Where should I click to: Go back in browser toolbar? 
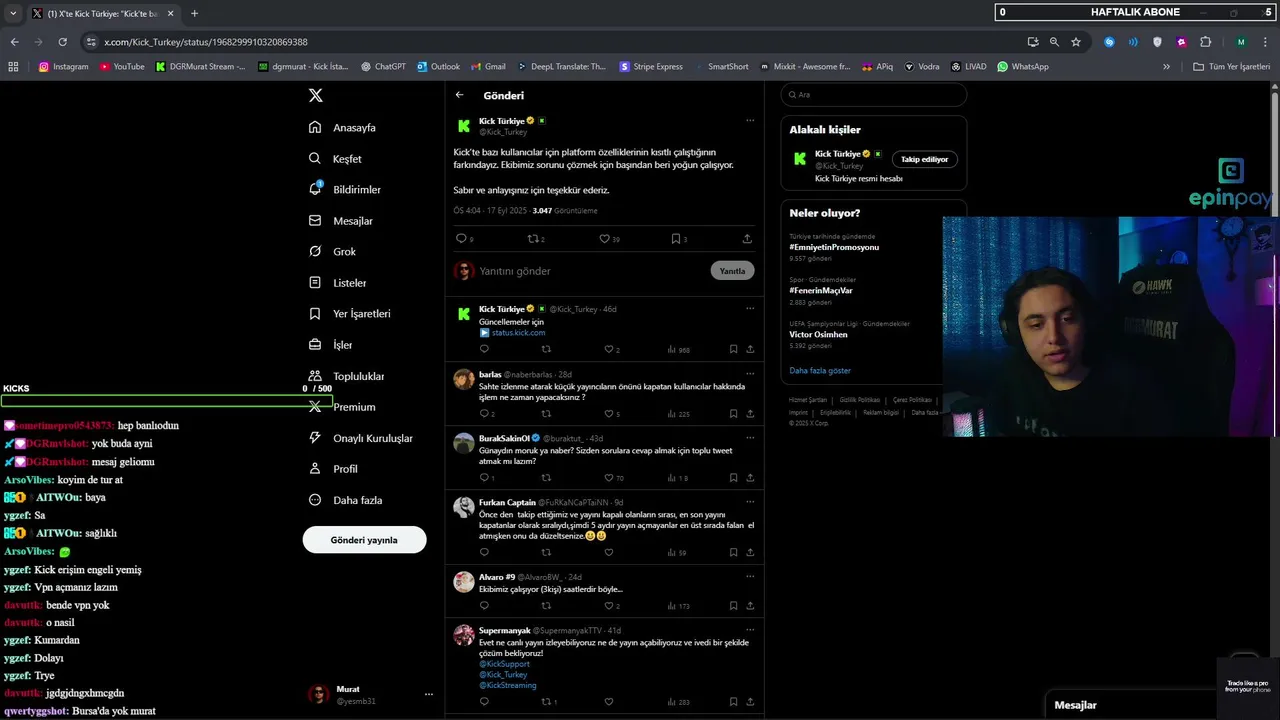pyautogui.click(x=14, y=42)
